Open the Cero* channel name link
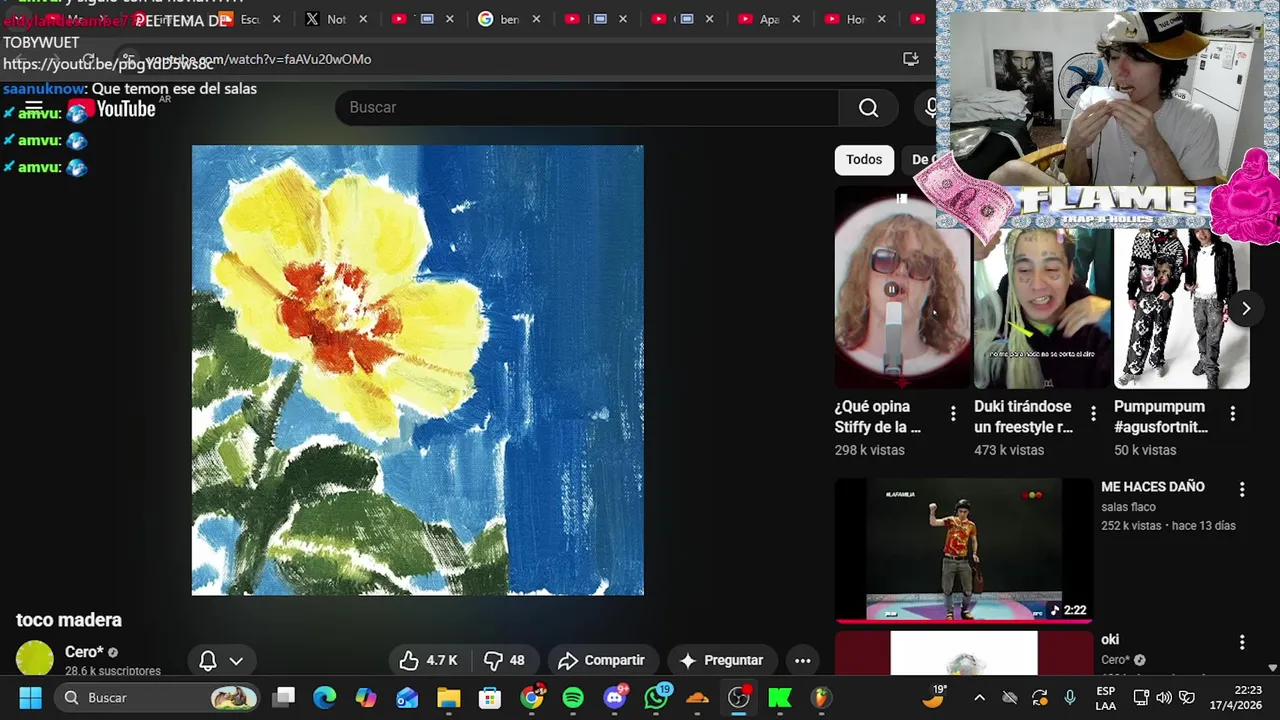This screenshot has height=720, width=1280. [84, 652]
